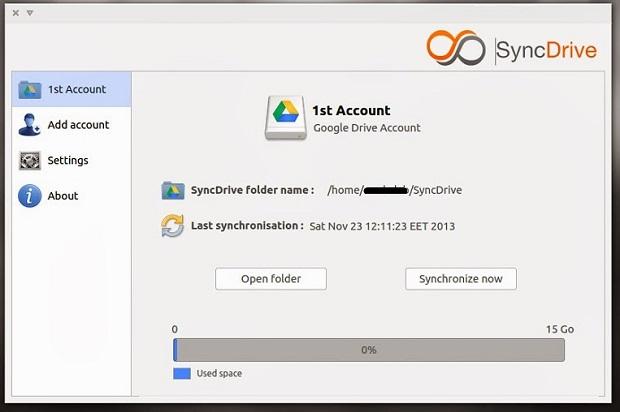This screenshot has height=412, width=620.
Task: Click the blue Used space legend swatch
Action: click(182, 373)
